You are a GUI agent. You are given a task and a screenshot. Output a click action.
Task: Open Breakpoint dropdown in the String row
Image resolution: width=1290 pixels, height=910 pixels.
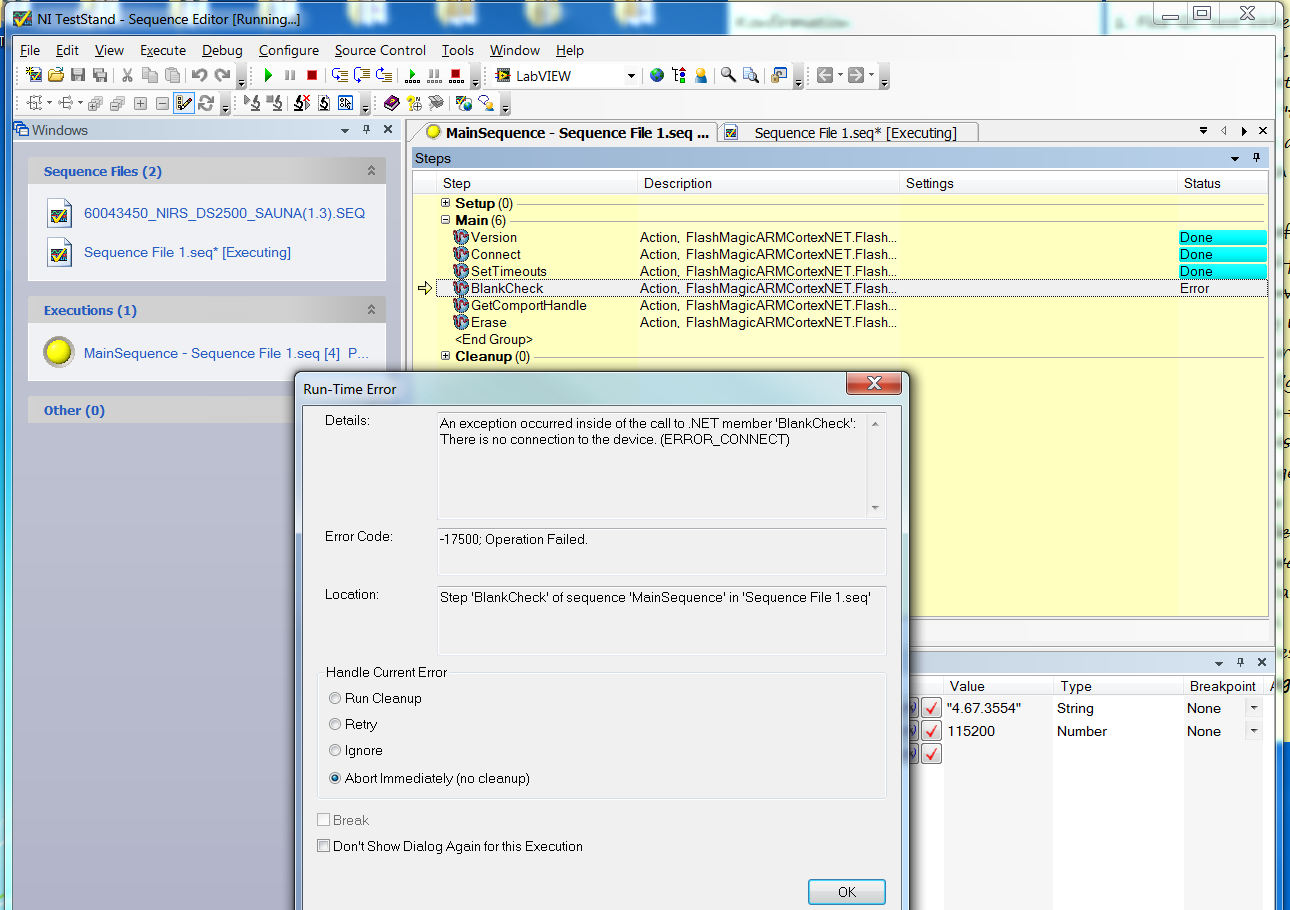click(x=1253, y=707)
